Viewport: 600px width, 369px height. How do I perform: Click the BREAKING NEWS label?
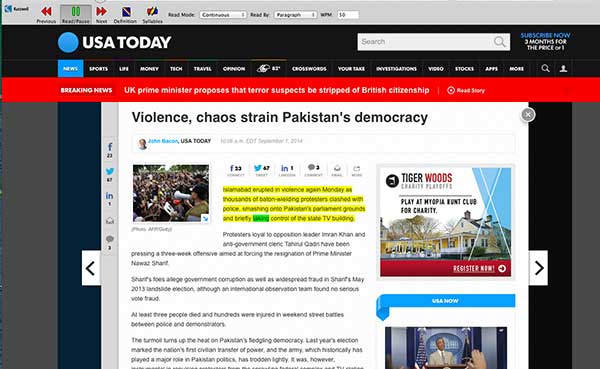[86, 90]
